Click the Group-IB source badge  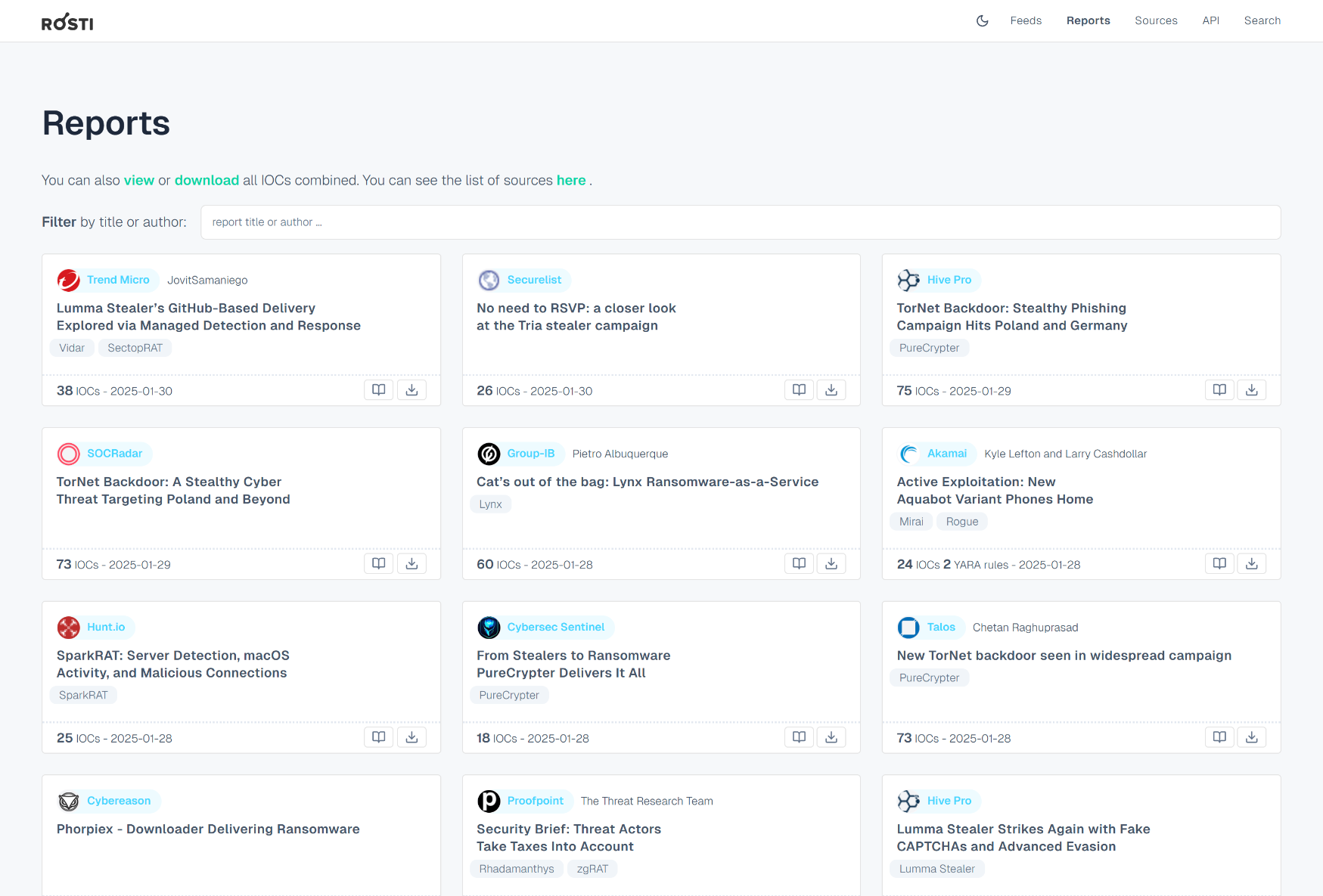(520, 454)
